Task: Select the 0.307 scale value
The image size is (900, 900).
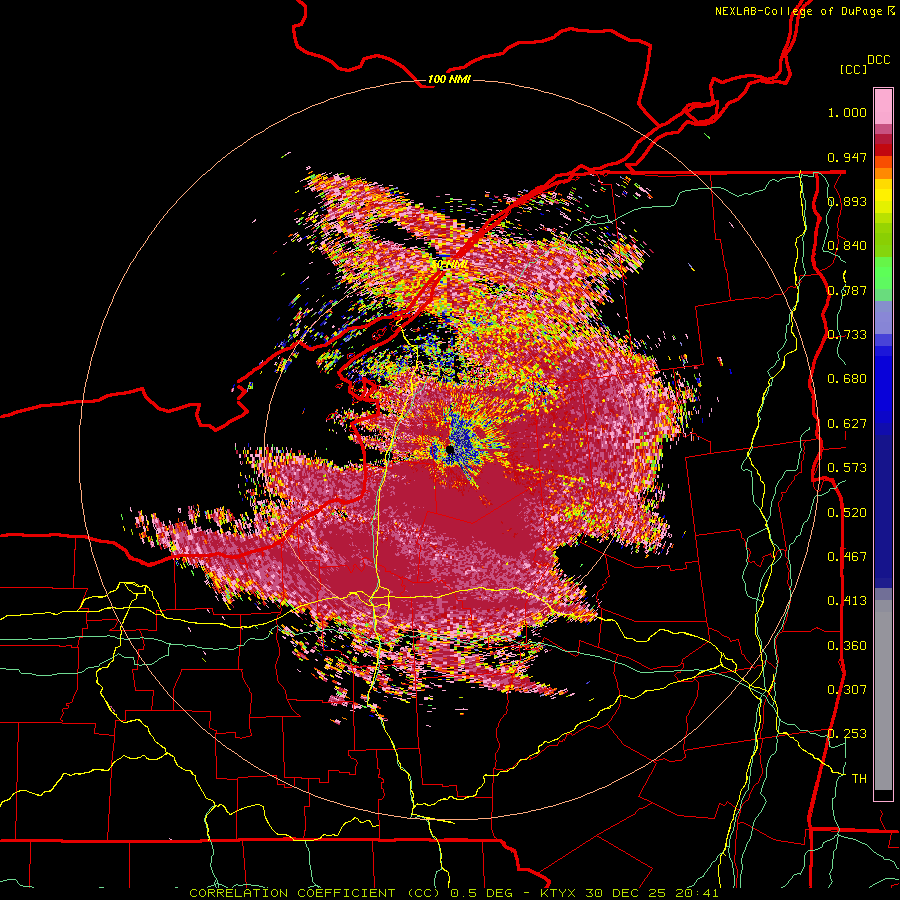Action: pos(847,690)
